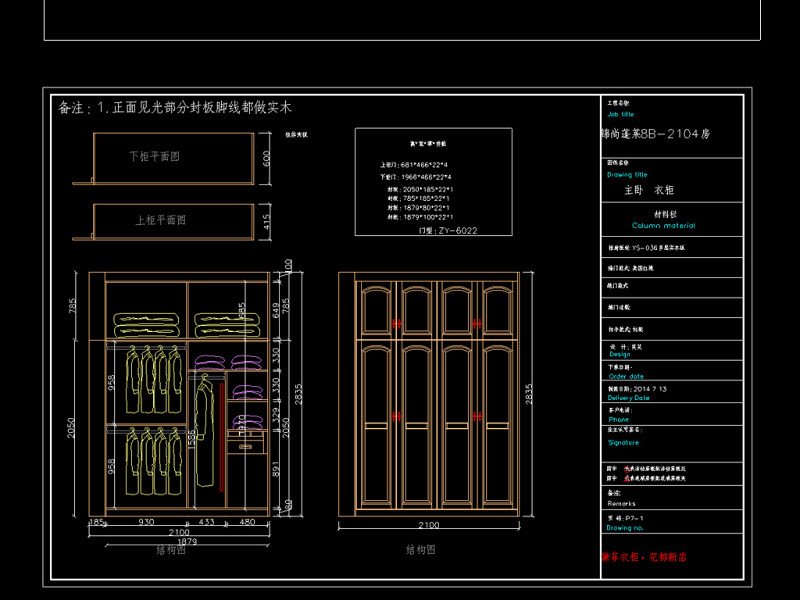Click the Design label in title block
The height and width of the screenshot is (600, 800).
[619, 354]
